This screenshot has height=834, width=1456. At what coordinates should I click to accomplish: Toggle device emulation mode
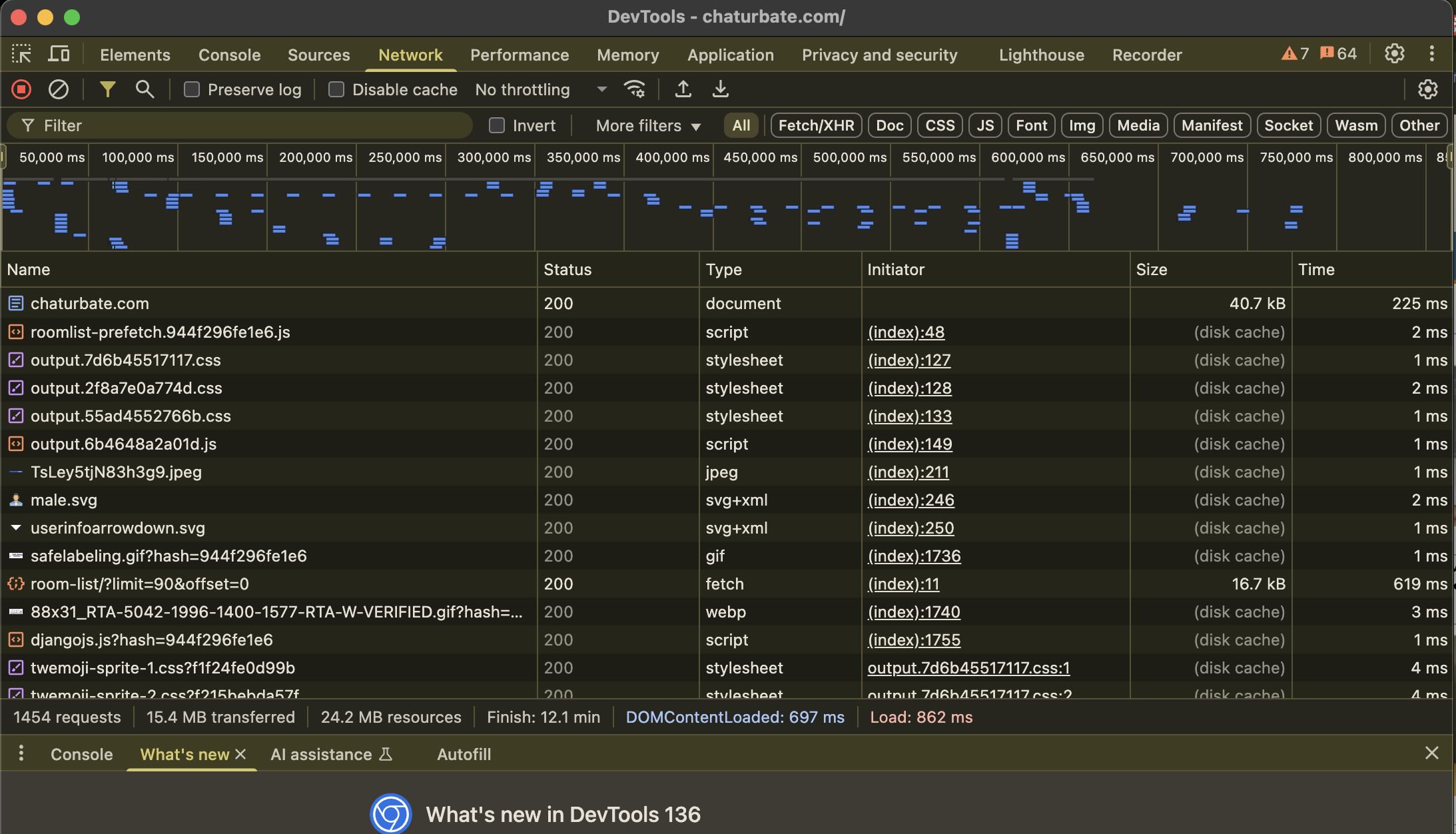coord(59,54)
